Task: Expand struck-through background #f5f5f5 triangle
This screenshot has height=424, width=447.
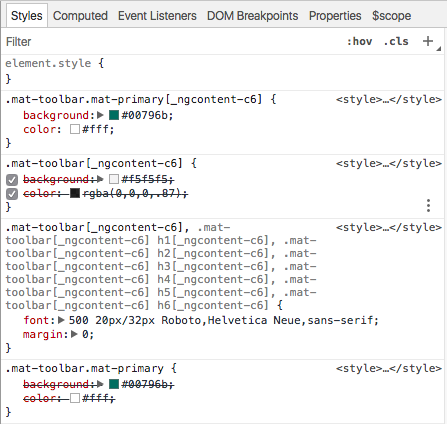Action: tap(100, 179)
